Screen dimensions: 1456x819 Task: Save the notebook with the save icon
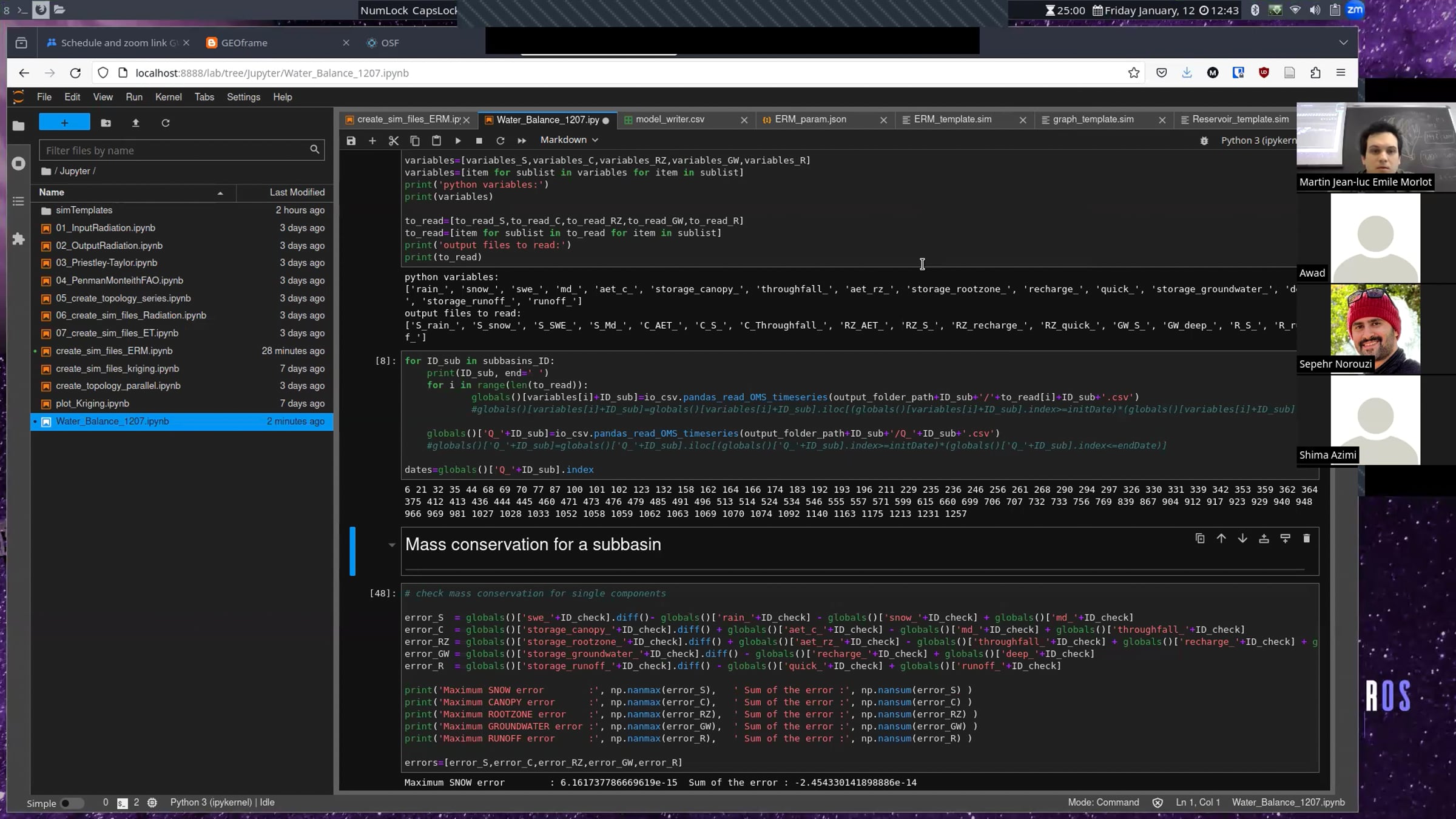(x=351, y=141)
